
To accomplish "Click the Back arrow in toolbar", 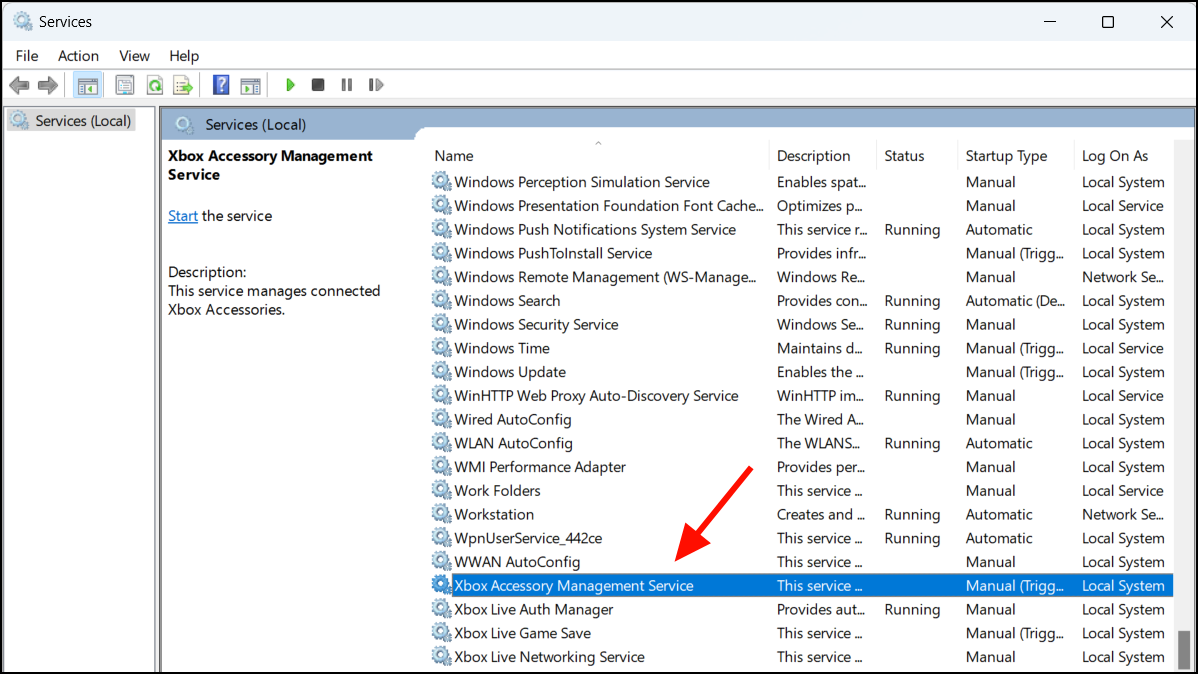I will pos(19,85).
